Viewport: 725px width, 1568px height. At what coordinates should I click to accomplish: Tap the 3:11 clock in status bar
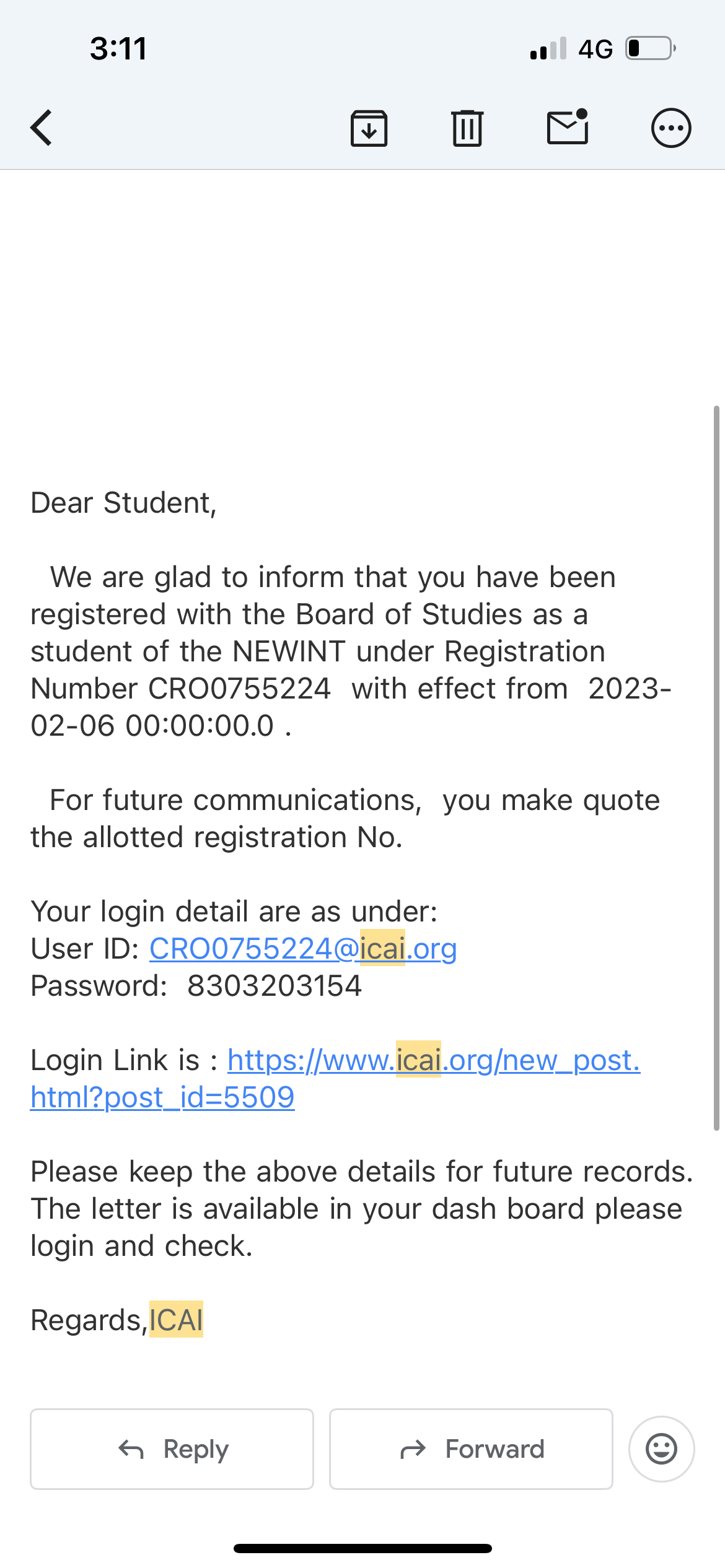point(118,48)
